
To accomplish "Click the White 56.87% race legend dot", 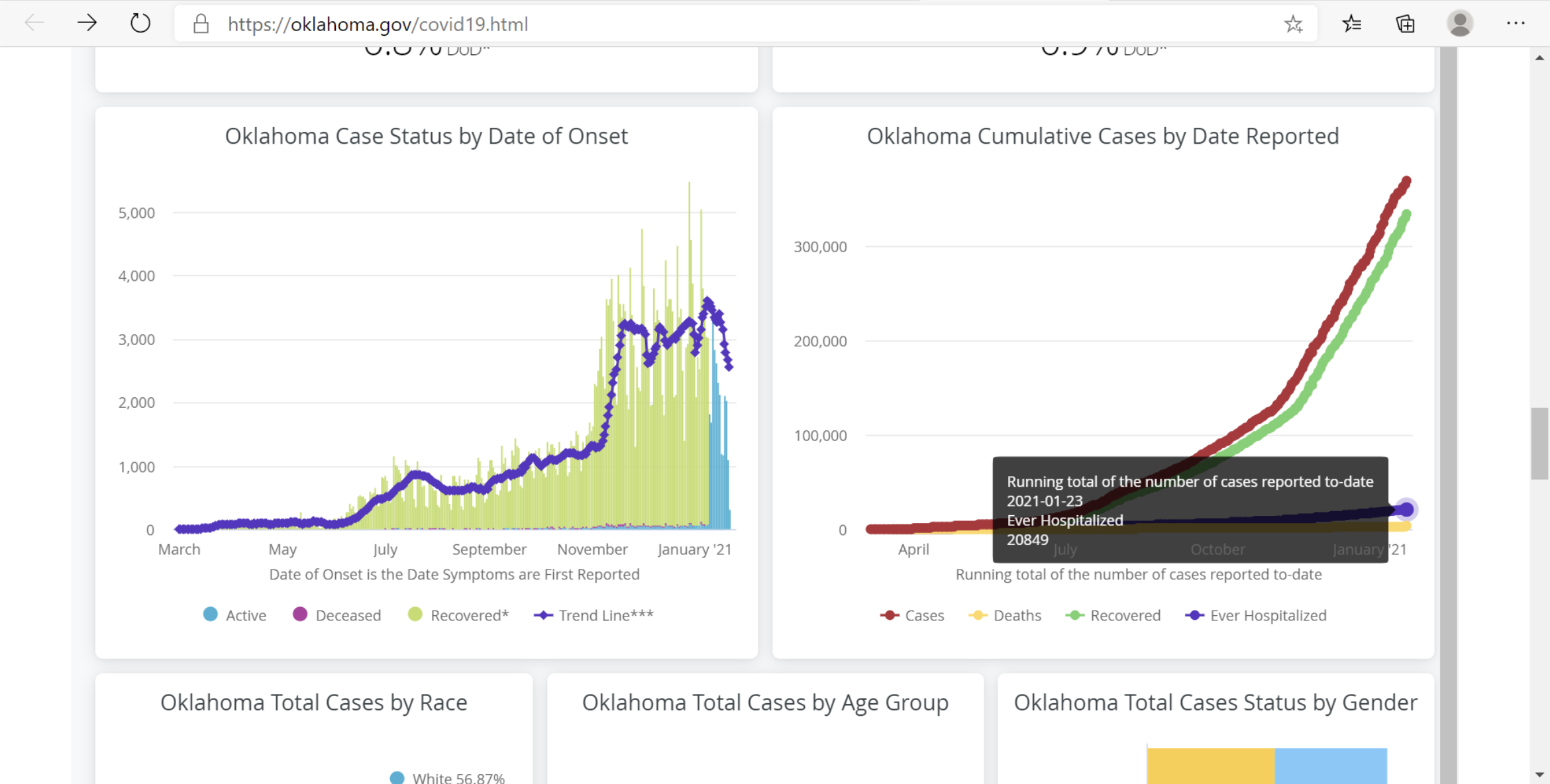I will [397, 778].
